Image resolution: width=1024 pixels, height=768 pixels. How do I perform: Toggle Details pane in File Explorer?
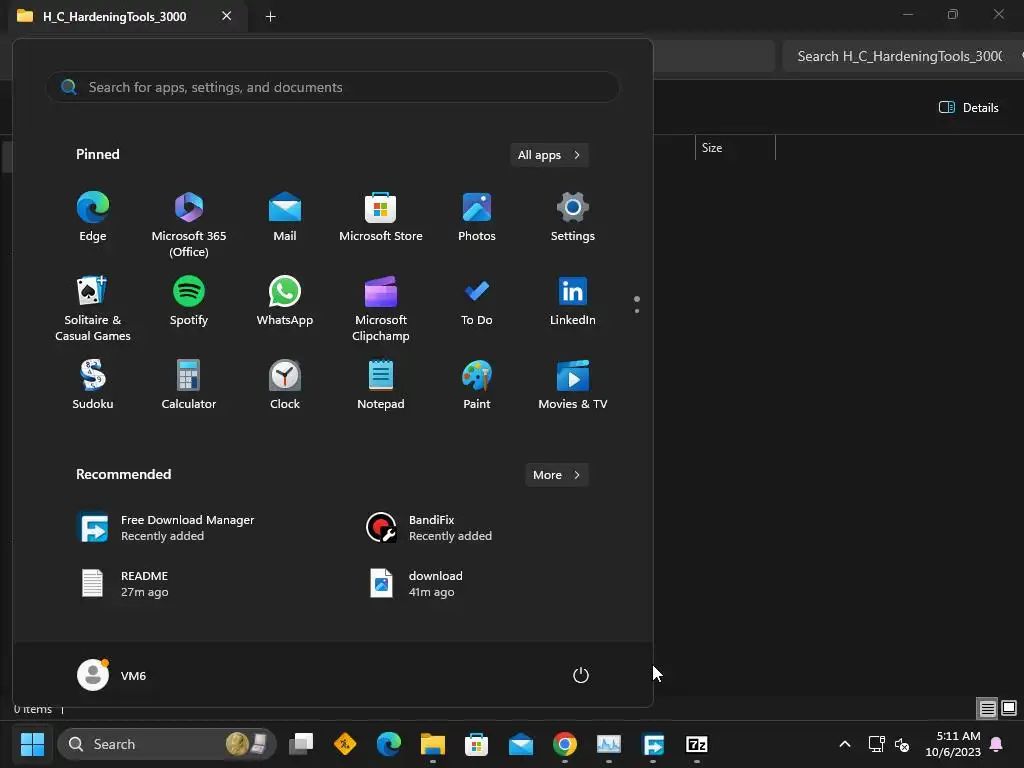[968, 108]
